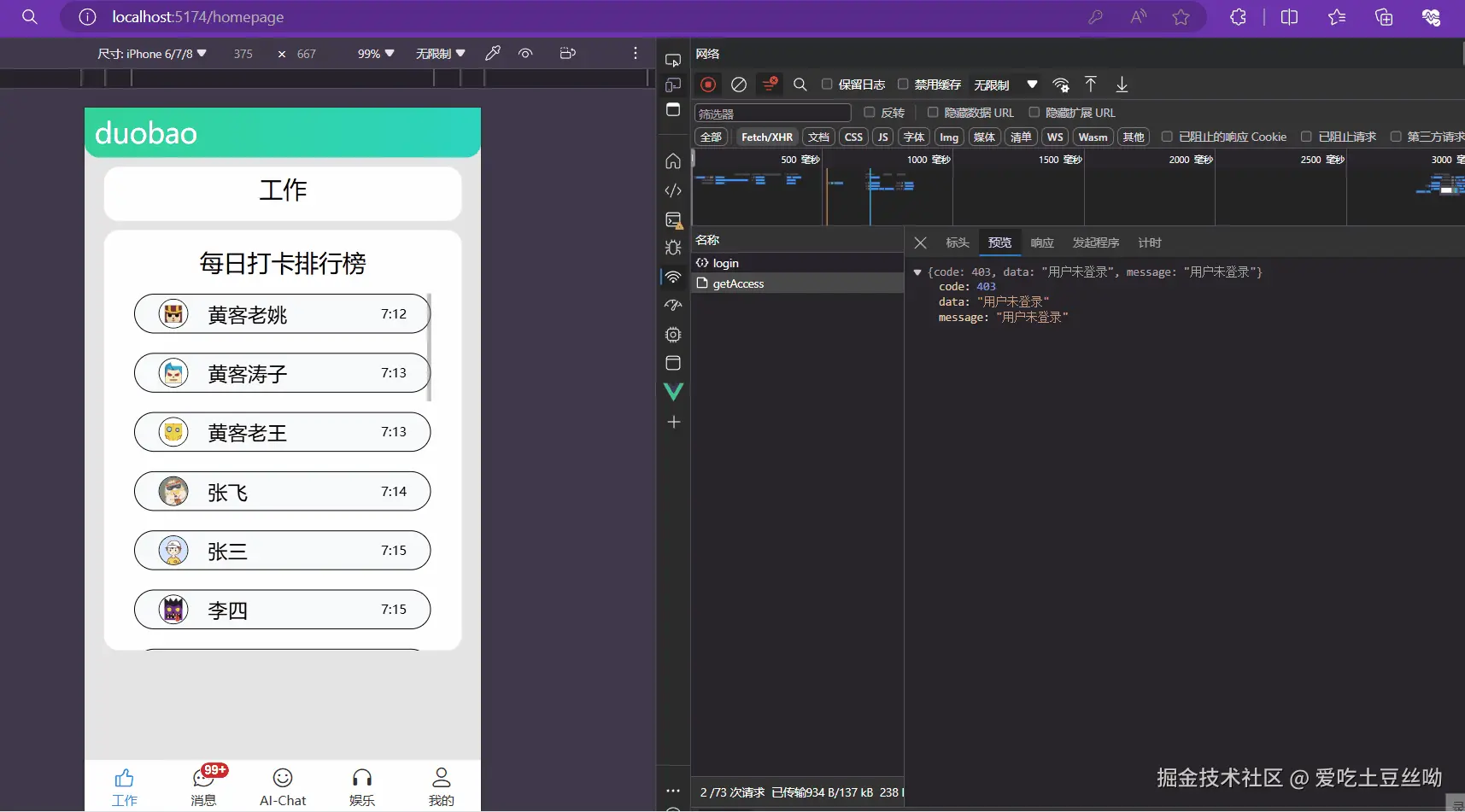Image resolution: width=1465 pixels, height=812 pixels.
Task: Open the 99% zoom dropdown
Action: point(376,54)
